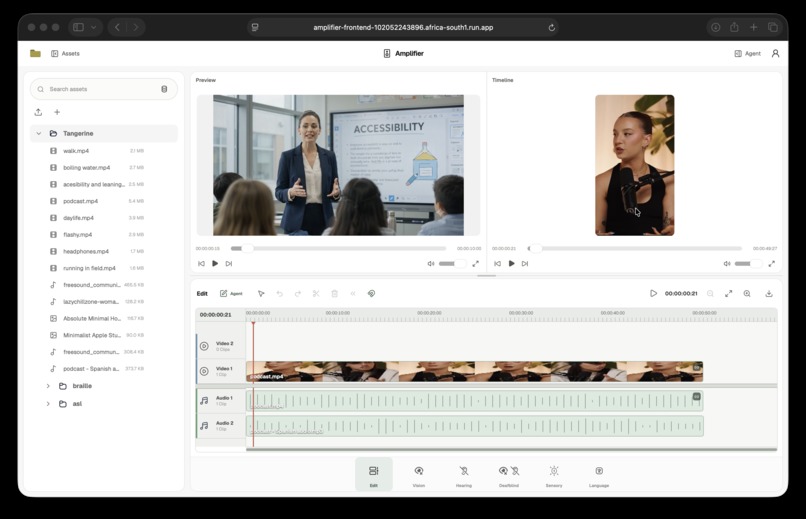Toggle visibility of Video 1 track
The height and width of the screenshot is (519, 806).
(x=204, y=371)
